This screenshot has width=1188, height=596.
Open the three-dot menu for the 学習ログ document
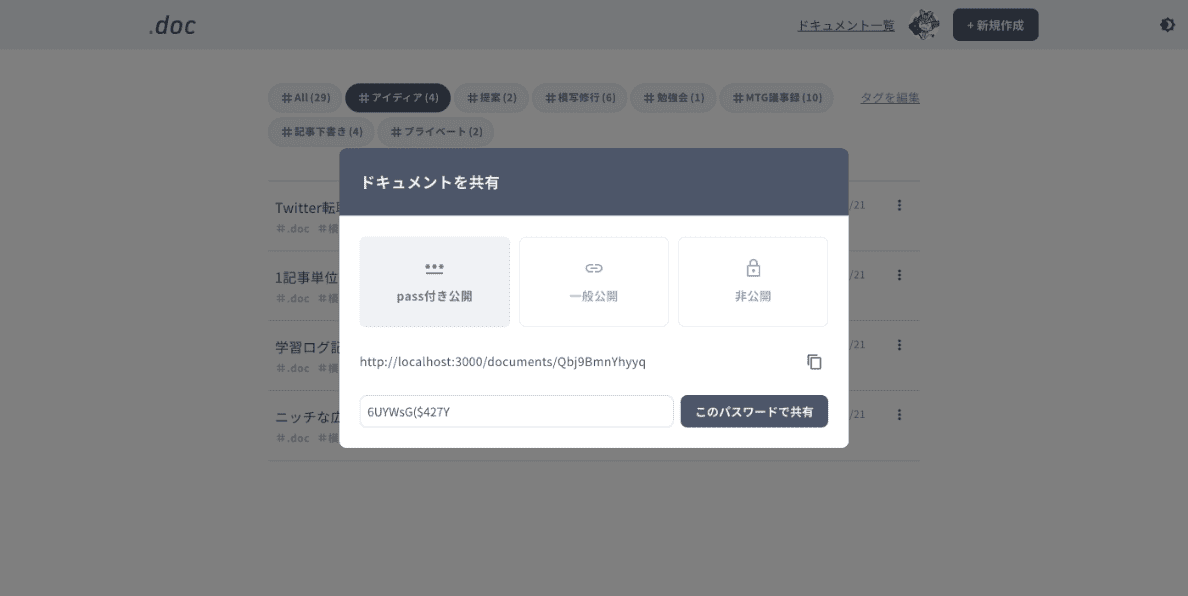coord(899,345)
